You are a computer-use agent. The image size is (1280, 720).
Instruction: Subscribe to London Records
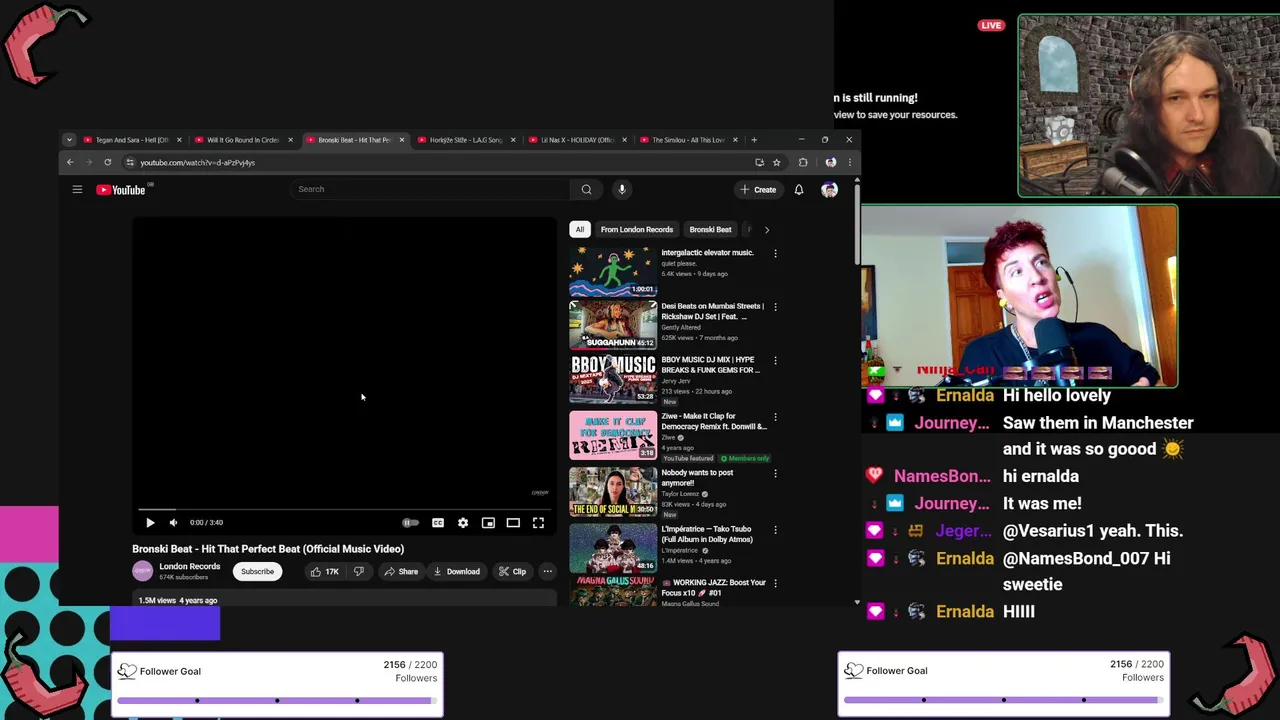(257, 571)
